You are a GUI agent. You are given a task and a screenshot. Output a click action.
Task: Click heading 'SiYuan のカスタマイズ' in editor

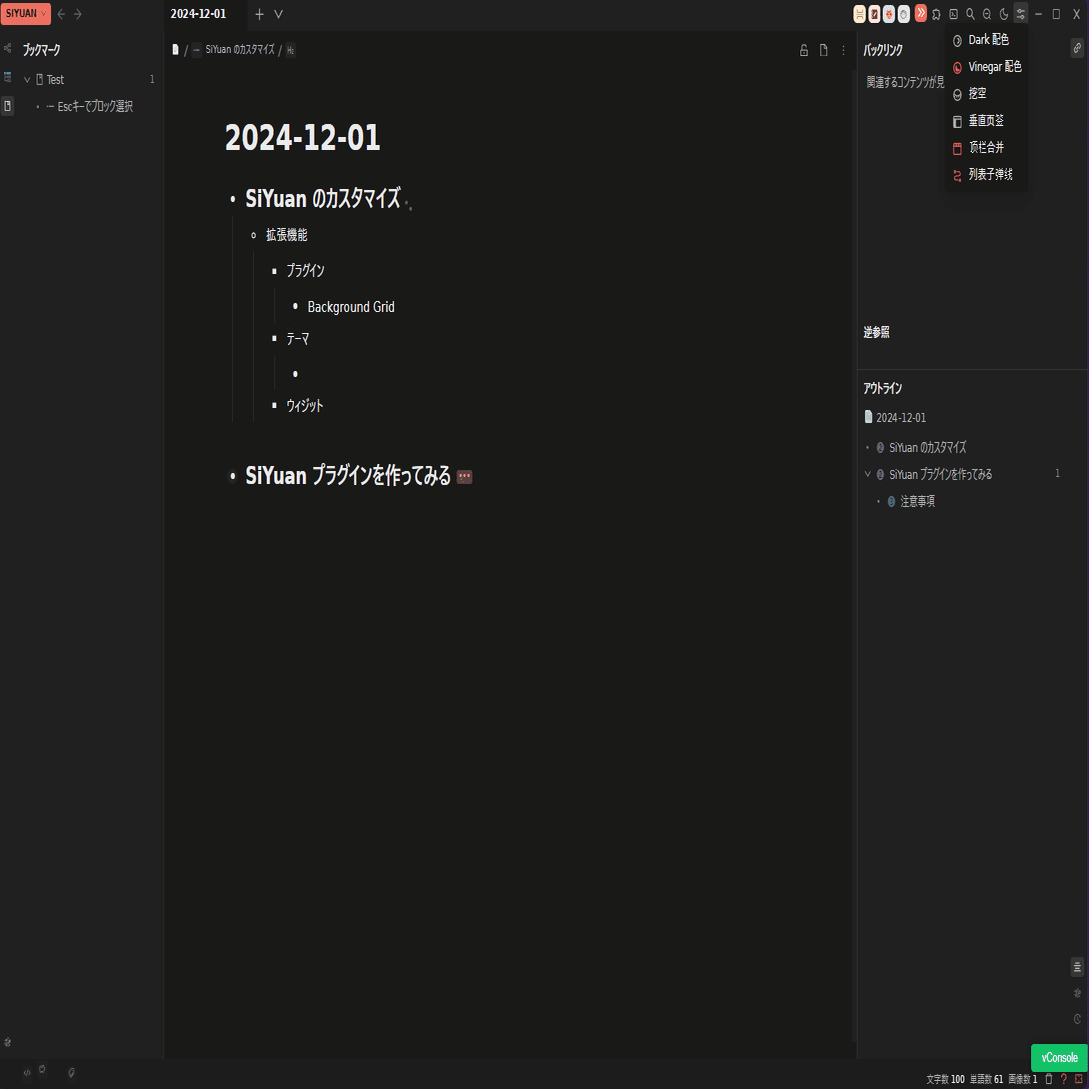[x=323, y=199]
